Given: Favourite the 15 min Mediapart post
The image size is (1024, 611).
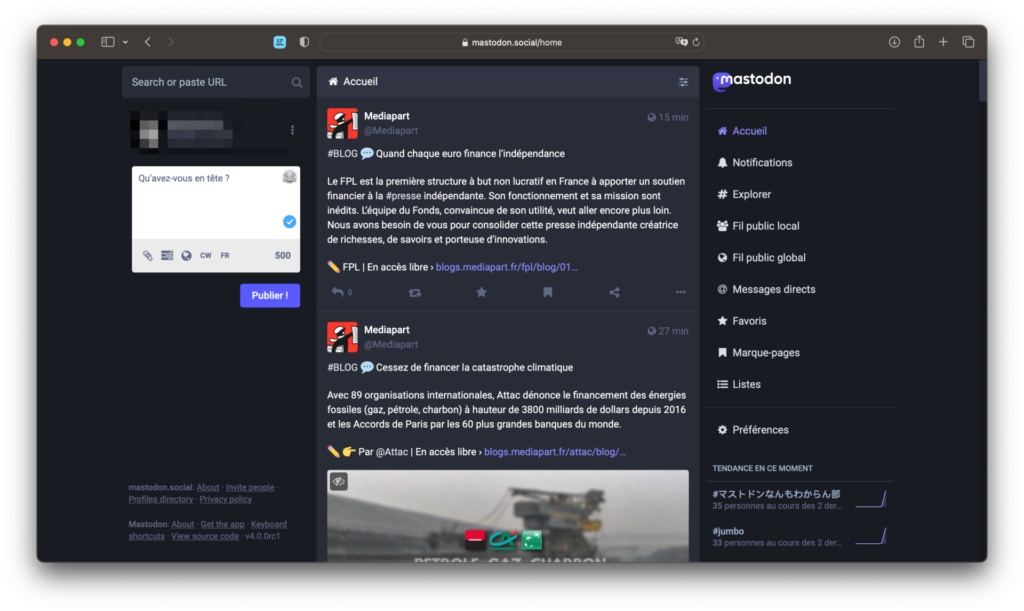Looking at the screenshot, I should click(x=481, y=292).
